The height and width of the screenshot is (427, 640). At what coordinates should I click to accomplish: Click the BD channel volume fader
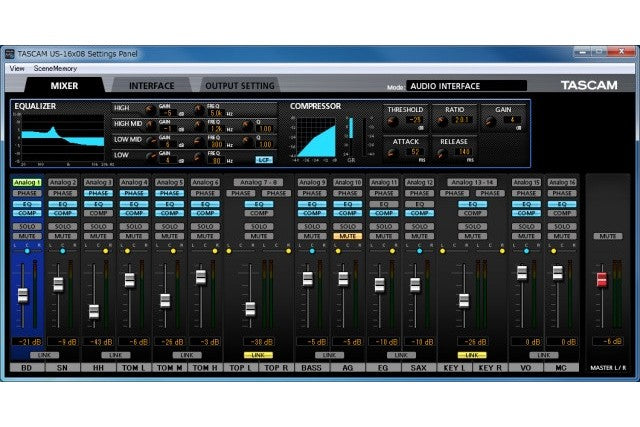pyautogui.click(x=23, y=295)
